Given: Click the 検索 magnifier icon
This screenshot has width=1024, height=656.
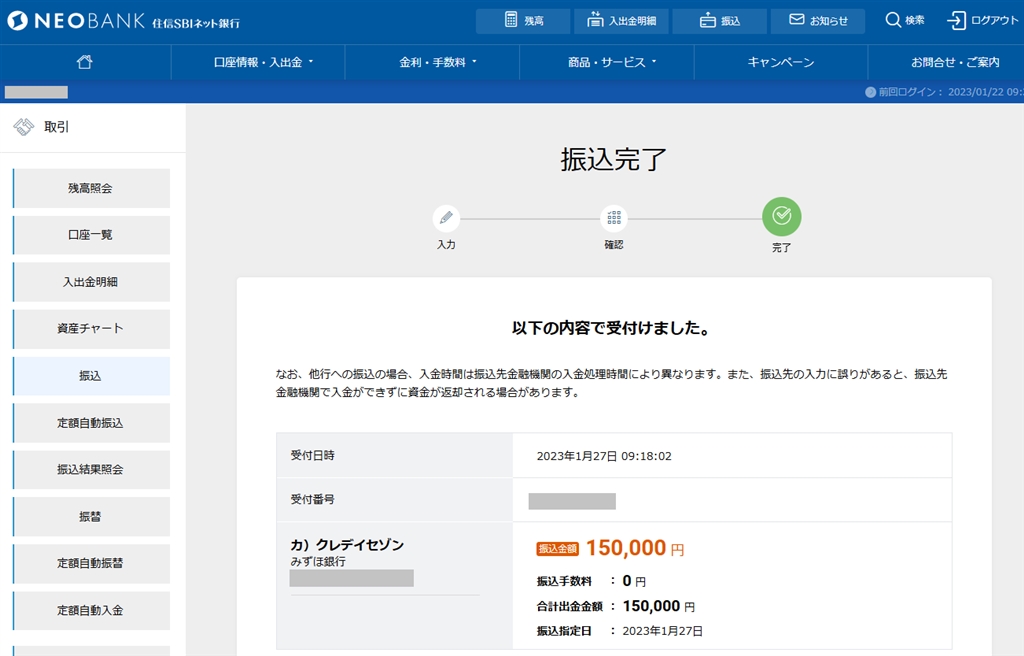Looking at the screenshot, I should [893, 20].
